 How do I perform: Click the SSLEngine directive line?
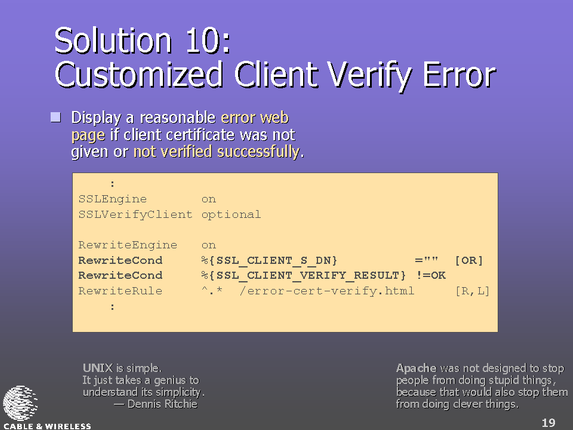point(147,199)
